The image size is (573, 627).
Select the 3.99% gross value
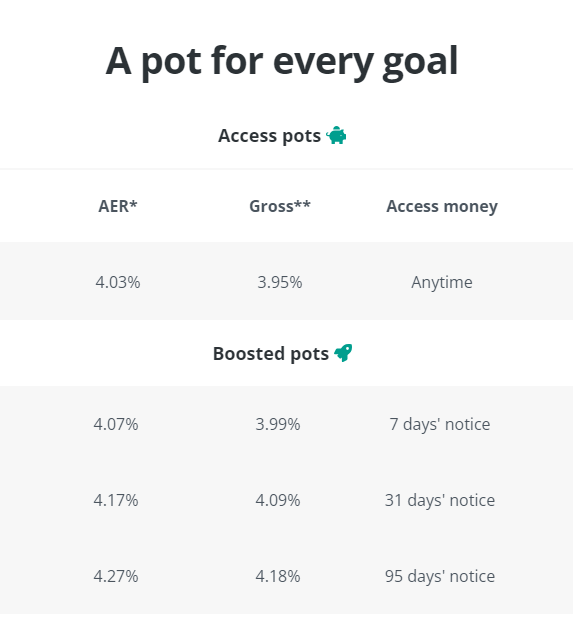(x=278, y=424)
